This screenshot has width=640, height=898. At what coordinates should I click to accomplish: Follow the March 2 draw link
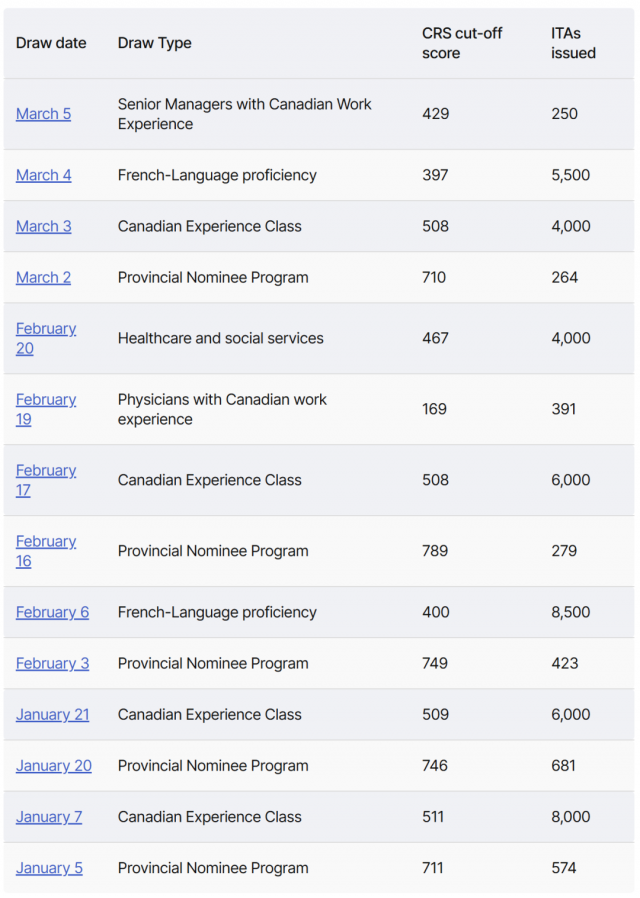(43, 277)
